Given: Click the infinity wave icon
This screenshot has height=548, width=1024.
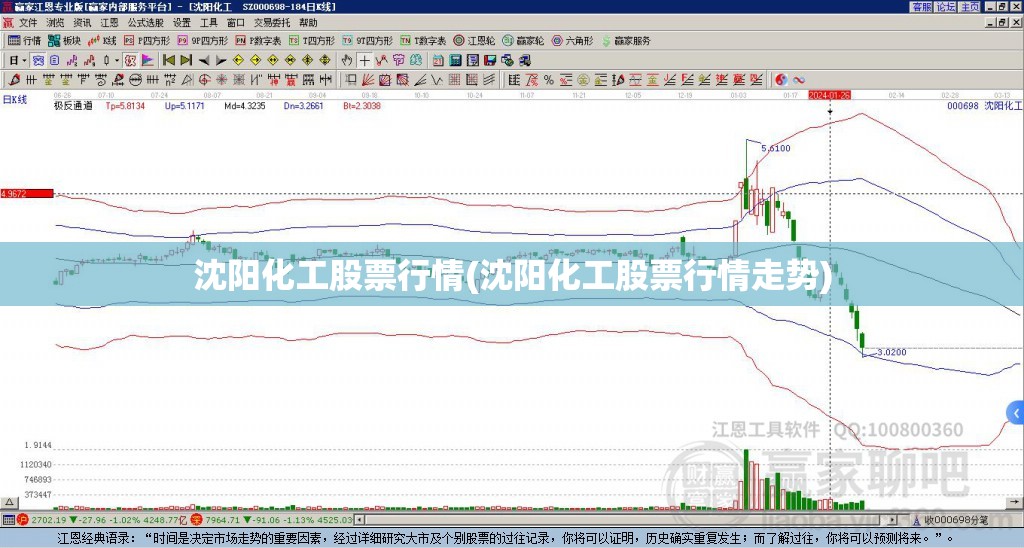Looking at the screenshot, I should (x=799, y=80).
